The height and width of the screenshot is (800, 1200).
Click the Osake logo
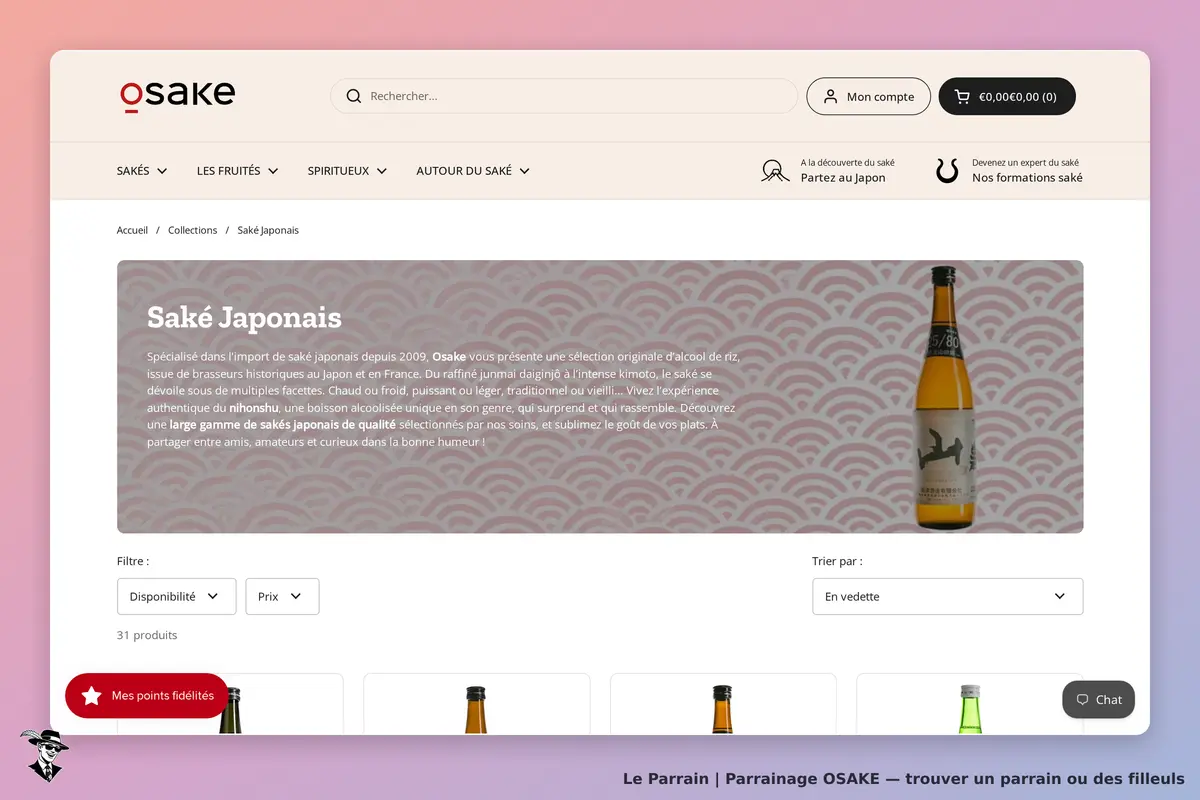click(x=177, y=95)
